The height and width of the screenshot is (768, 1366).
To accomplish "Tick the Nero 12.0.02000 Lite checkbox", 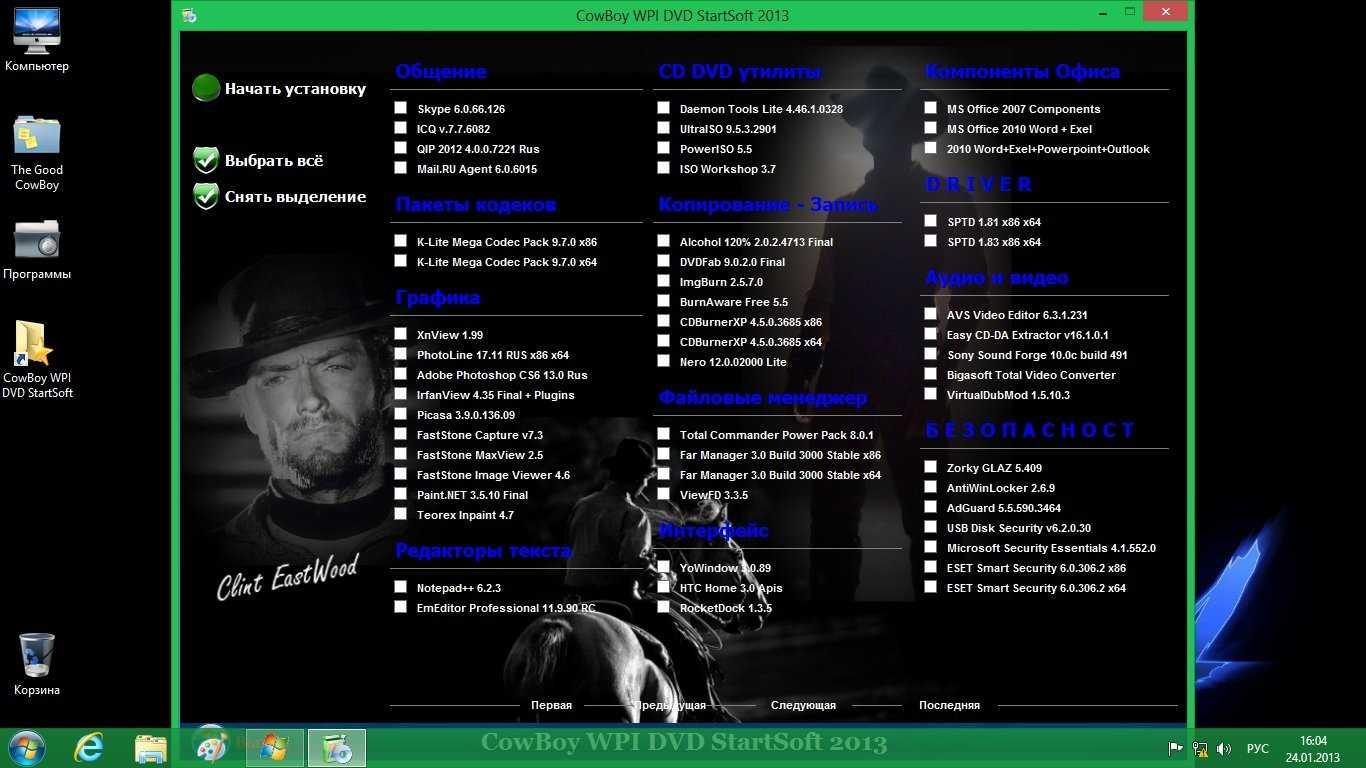I will (x=663, y=361).
